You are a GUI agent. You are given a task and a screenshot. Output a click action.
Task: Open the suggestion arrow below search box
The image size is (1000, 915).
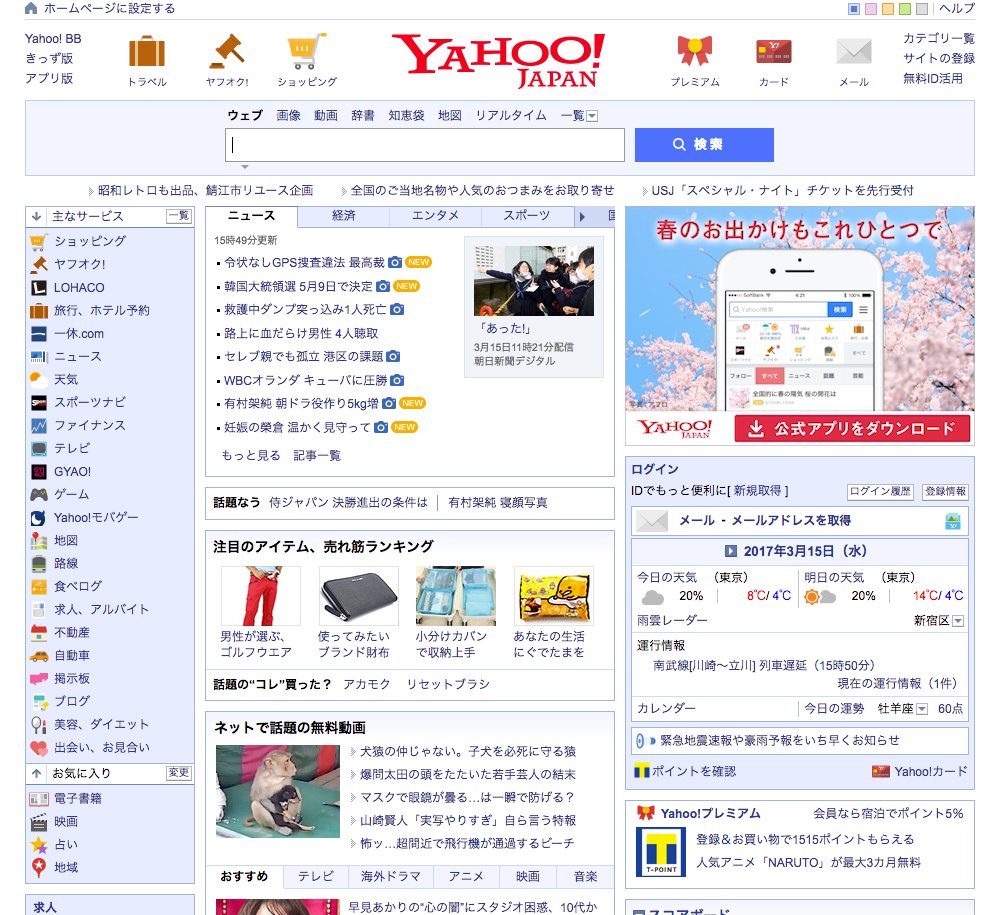[x=245, y=167]
